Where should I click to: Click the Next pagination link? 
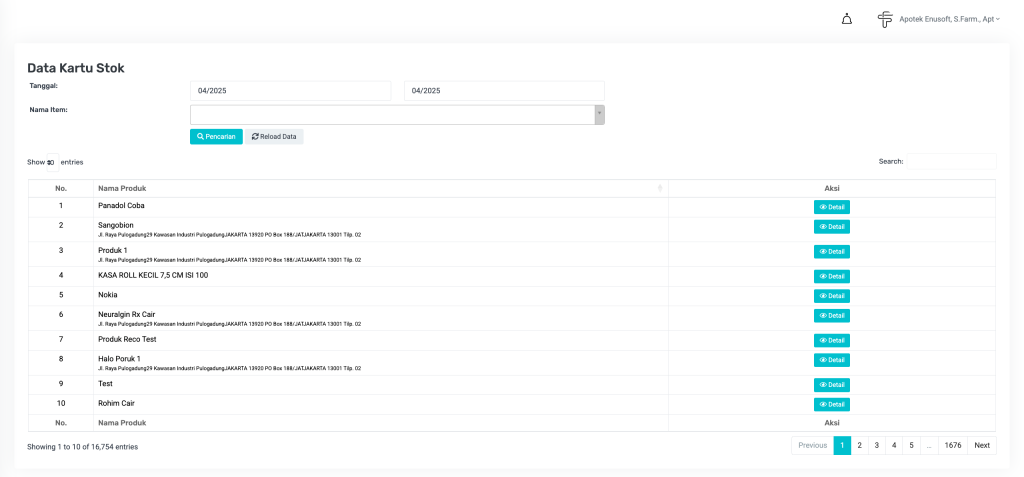click(982, 446)
